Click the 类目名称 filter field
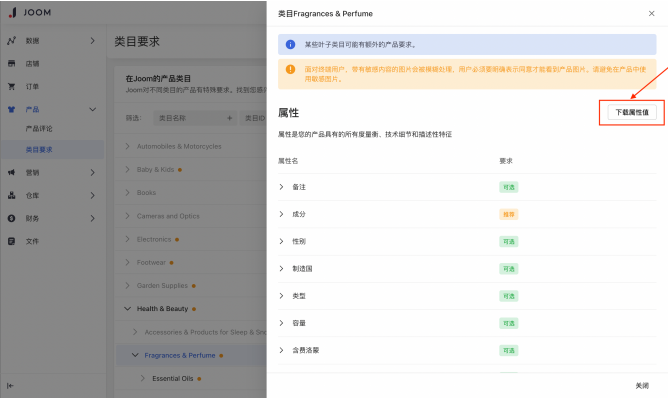The height and width of the screenshot is (401, 669). (x=195, y=118)
